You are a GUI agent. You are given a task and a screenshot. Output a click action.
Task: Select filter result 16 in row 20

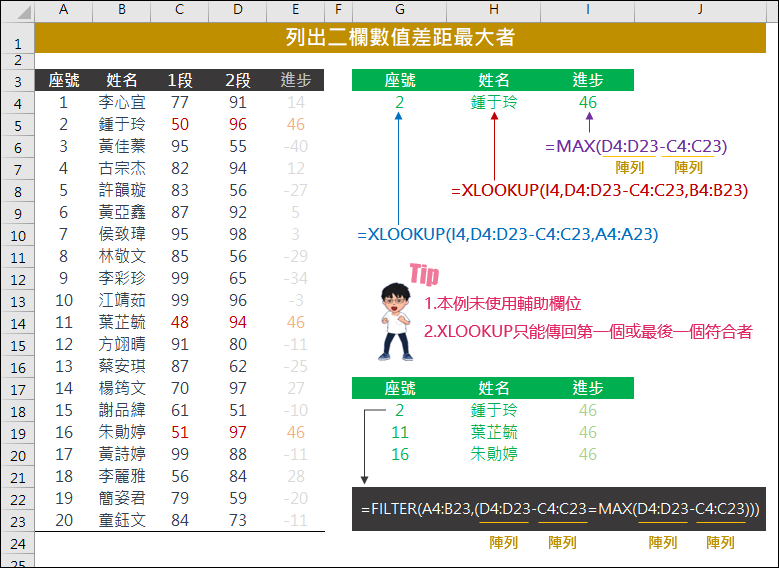pos(400,454)
